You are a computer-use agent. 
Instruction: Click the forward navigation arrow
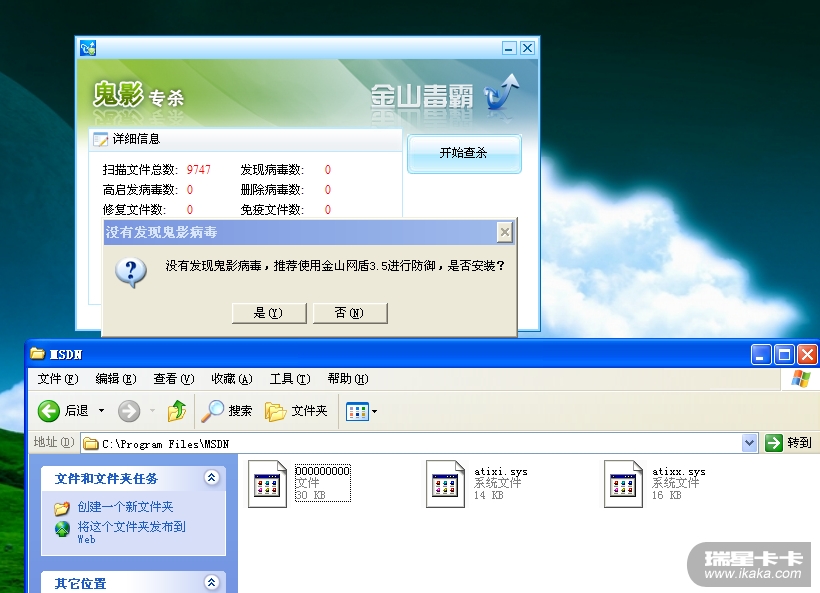129,411
